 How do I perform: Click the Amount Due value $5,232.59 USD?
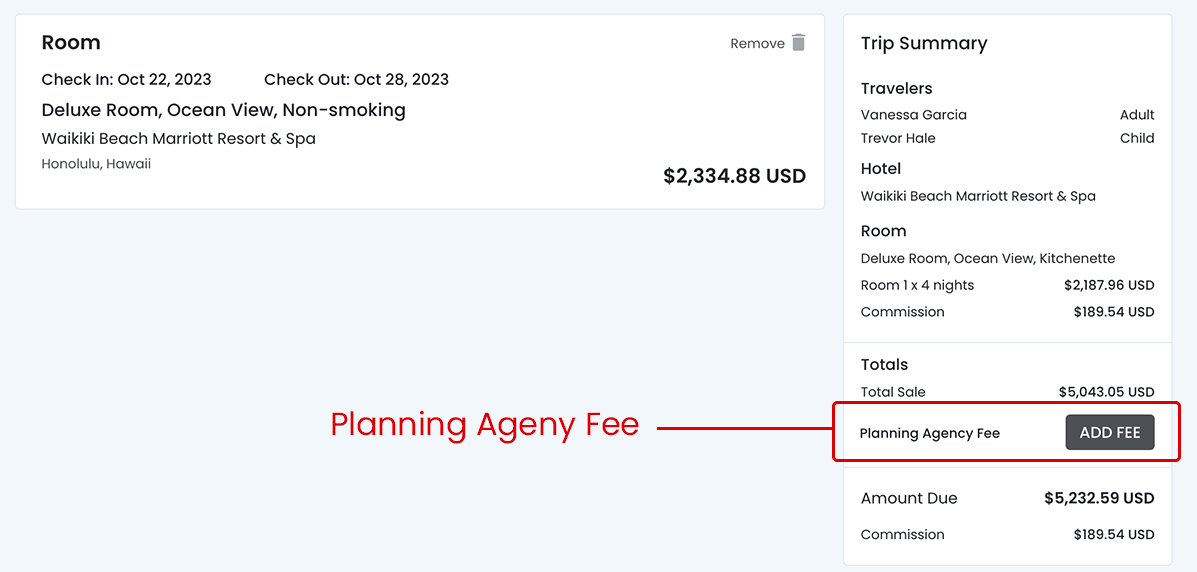1099,498
